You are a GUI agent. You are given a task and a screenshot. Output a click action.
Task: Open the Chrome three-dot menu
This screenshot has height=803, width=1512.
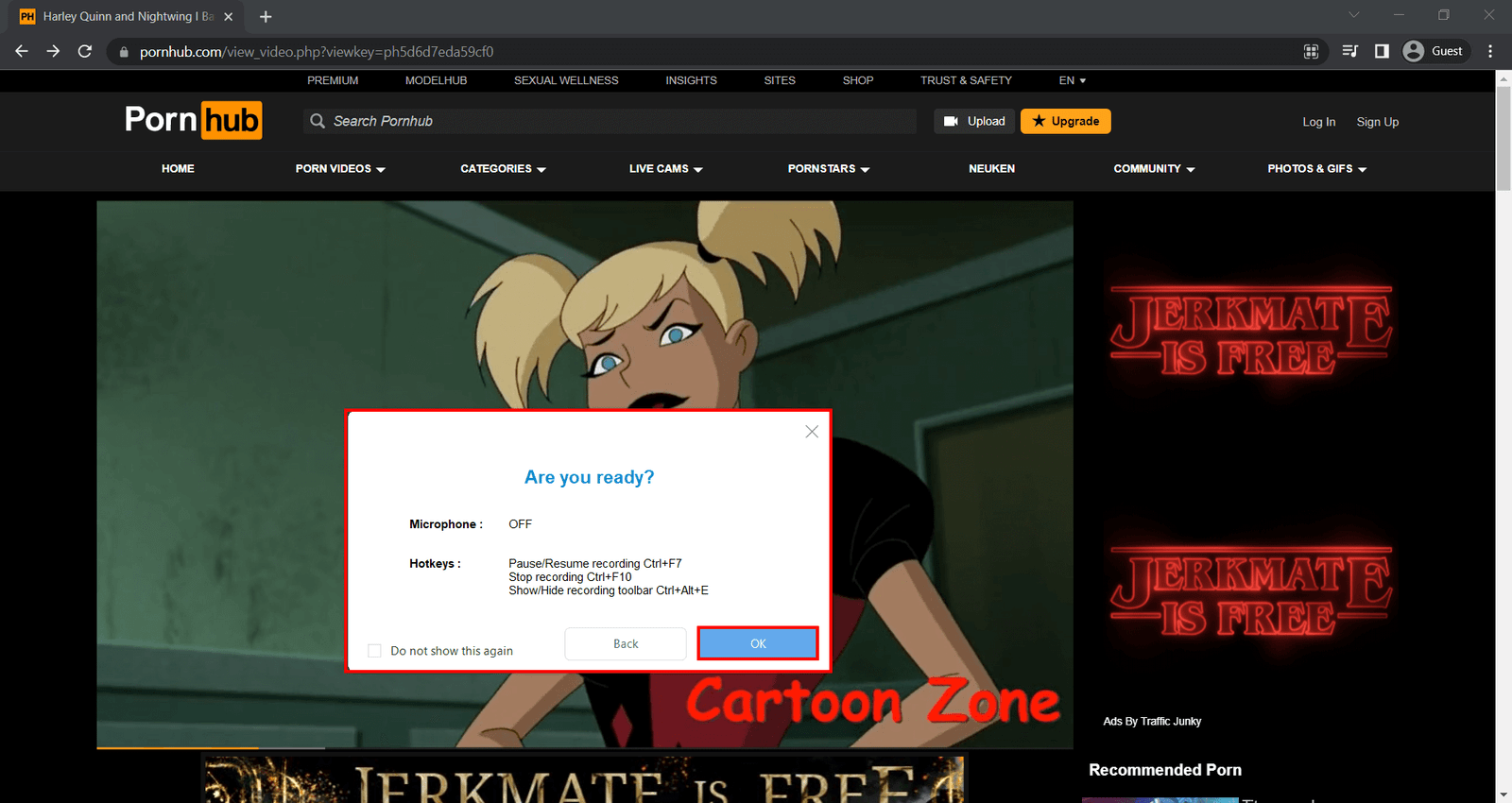pyautogui.click(x=1490, y=52)
